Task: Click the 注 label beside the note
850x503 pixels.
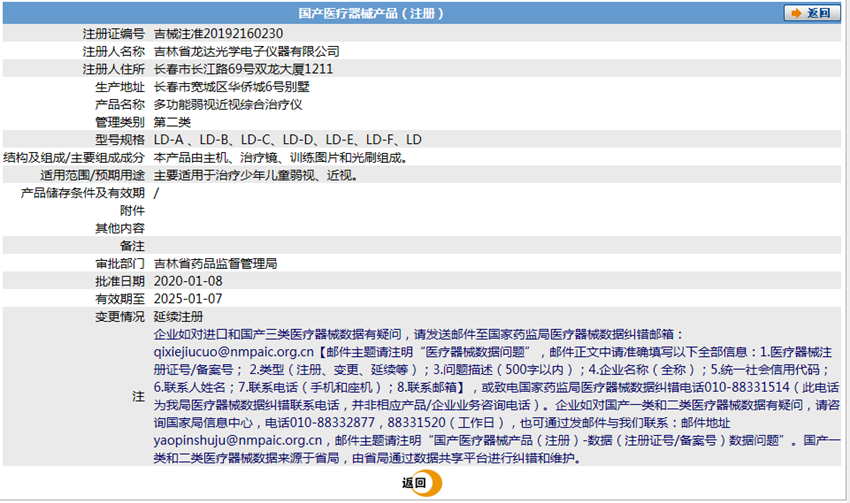Action: (138, 396)
